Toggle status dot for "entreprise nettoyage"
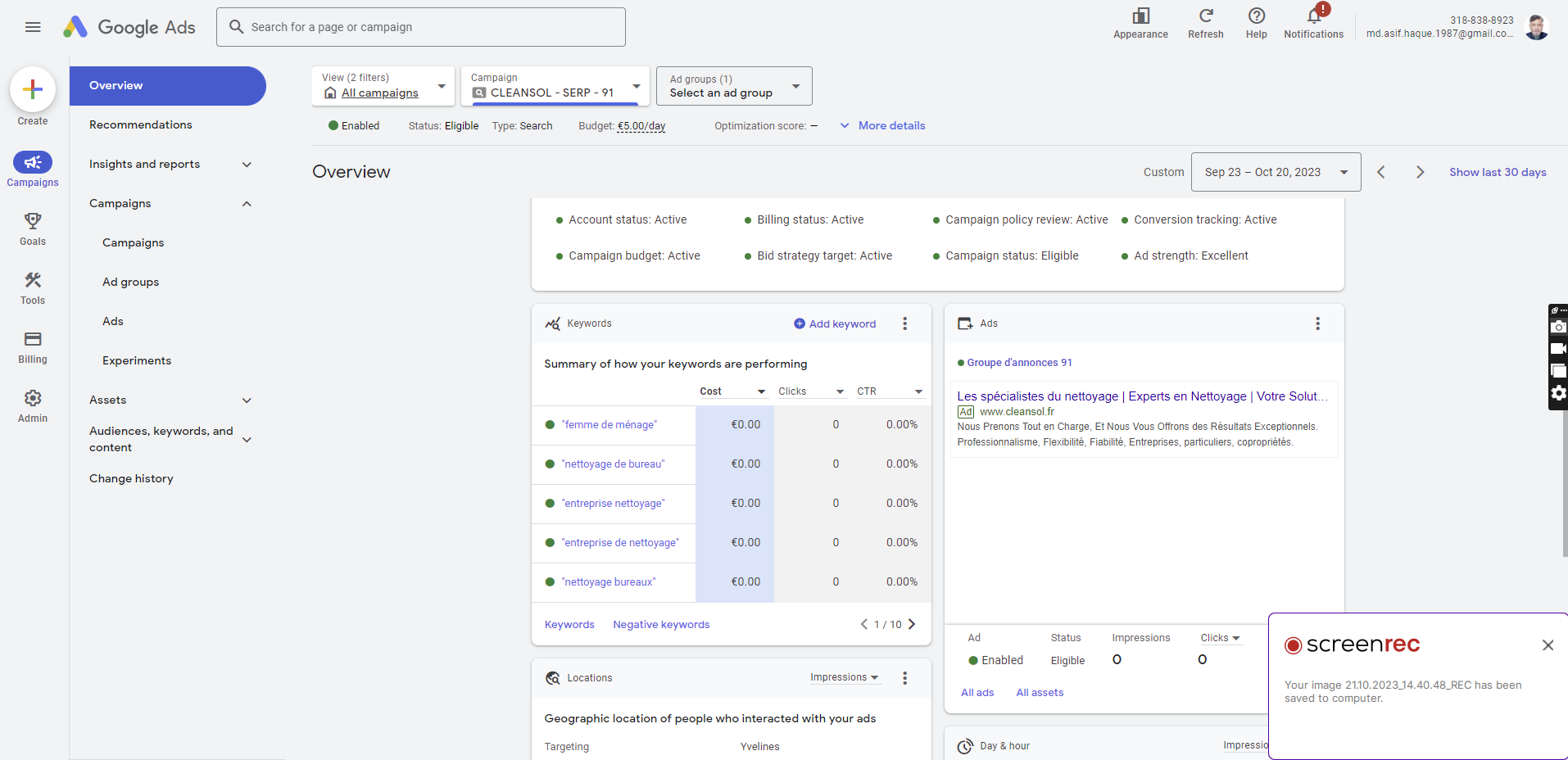Viewport: 1568px width, 760px height. [551, 503]
